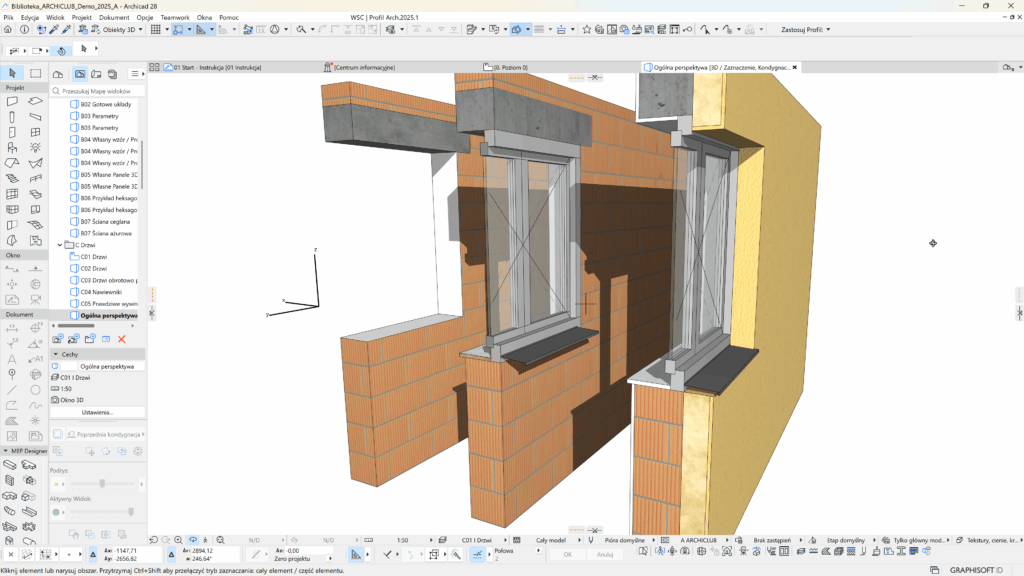Adjust the Podrys slider
1024x576 pixels.
coord(102,484)
